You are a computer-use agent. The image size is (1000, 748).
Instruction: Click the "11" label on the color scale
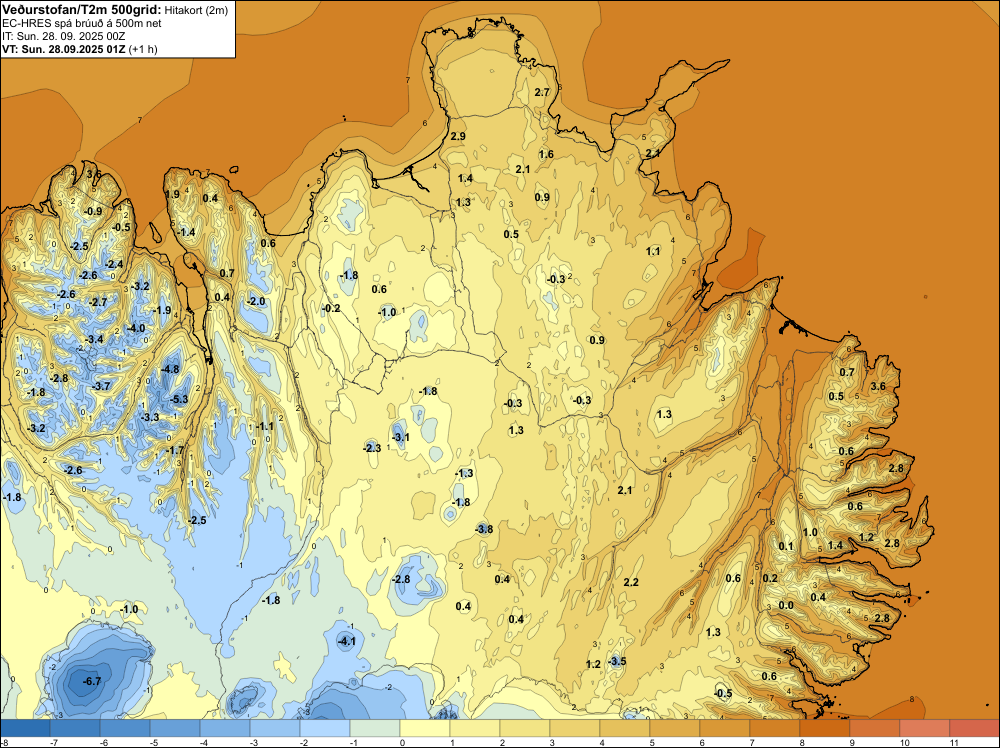[x=955, y=742]
